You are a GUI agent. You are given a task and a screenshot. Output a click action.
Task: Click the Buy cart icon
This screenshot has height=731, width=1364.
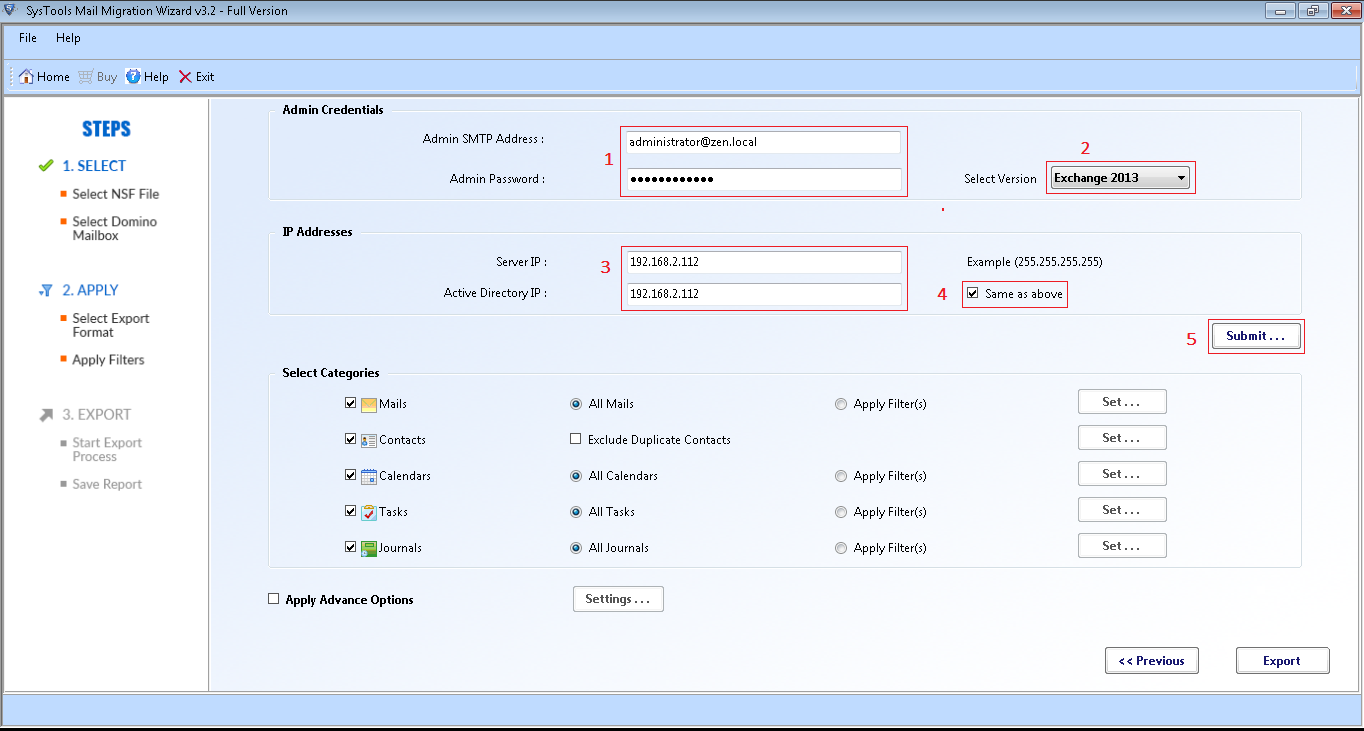85,77
